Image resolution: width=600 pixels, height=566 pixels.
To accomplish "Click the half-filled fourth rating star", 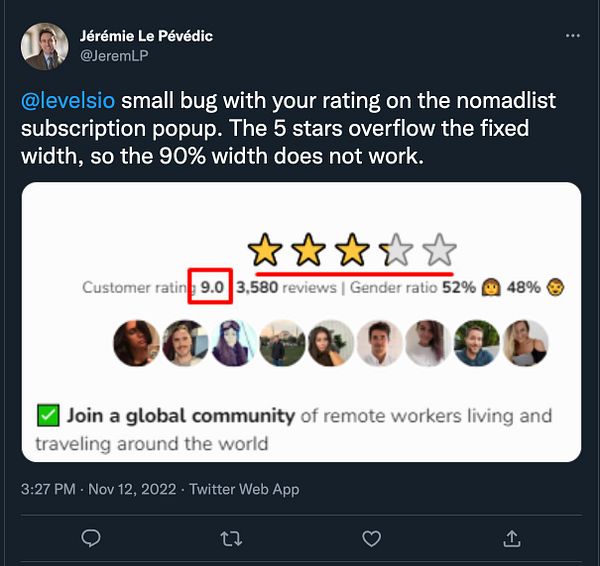I will pyautogui.click(x=396, y=250).
